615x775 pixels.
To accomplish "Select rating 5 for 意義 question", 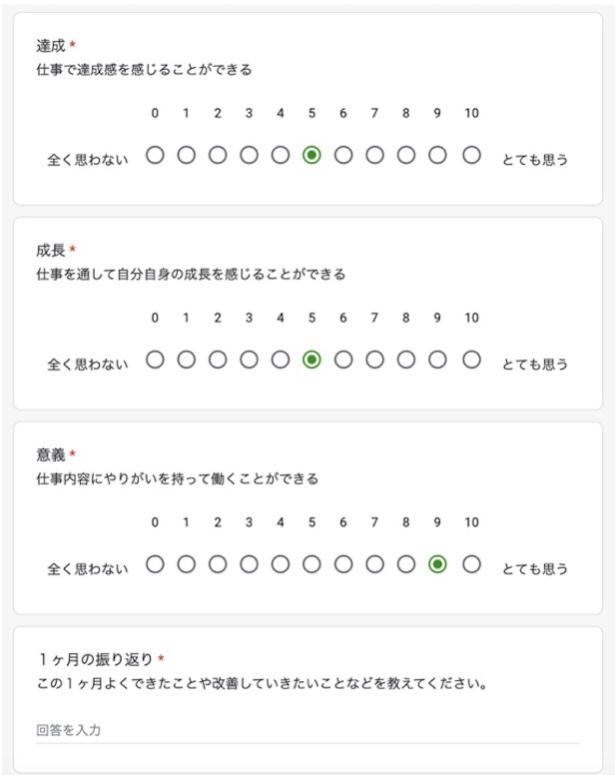I will pyautogui.click(x=312, y=564).
